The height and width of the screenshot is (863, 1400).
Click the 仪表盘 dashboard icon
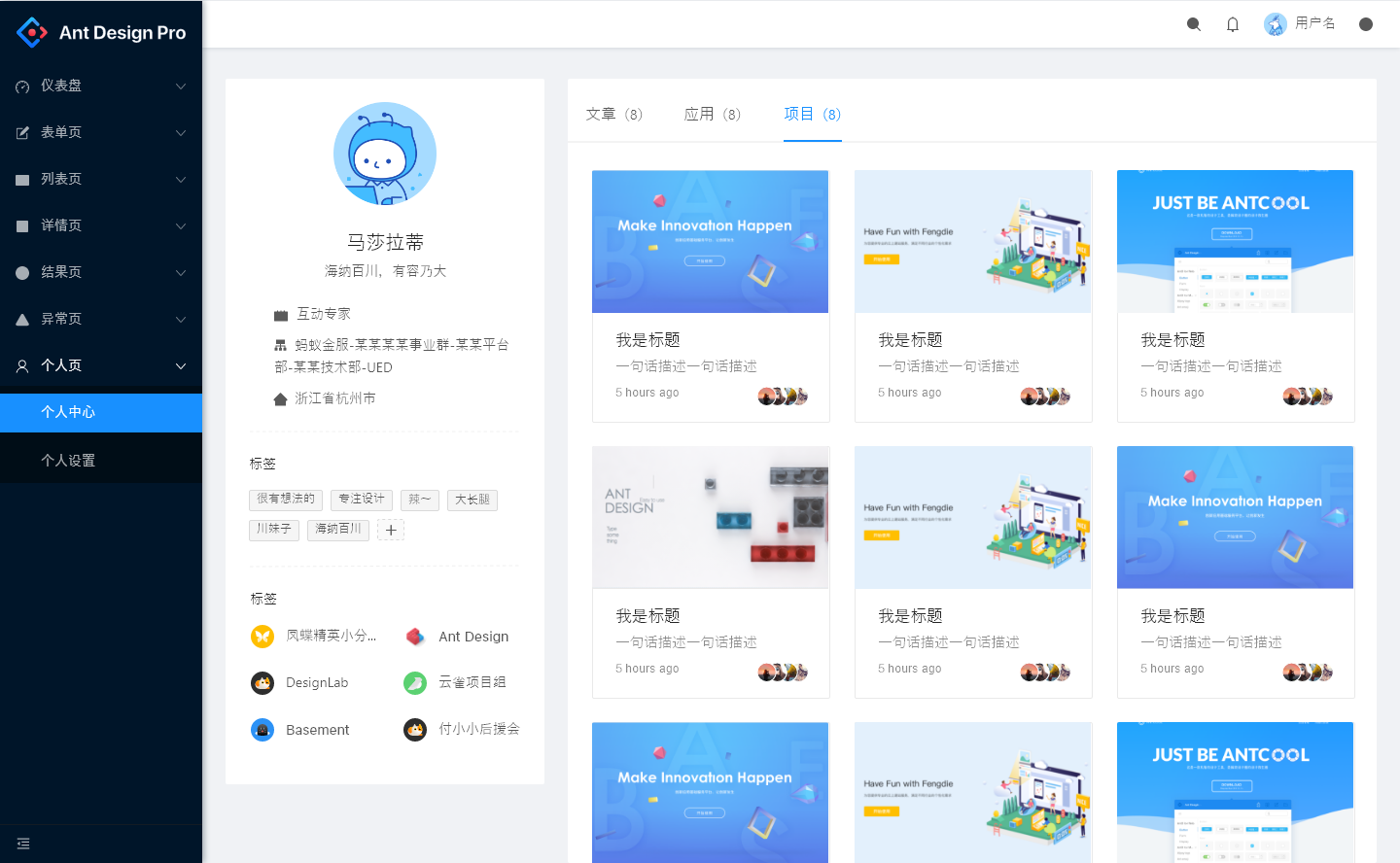22,86
